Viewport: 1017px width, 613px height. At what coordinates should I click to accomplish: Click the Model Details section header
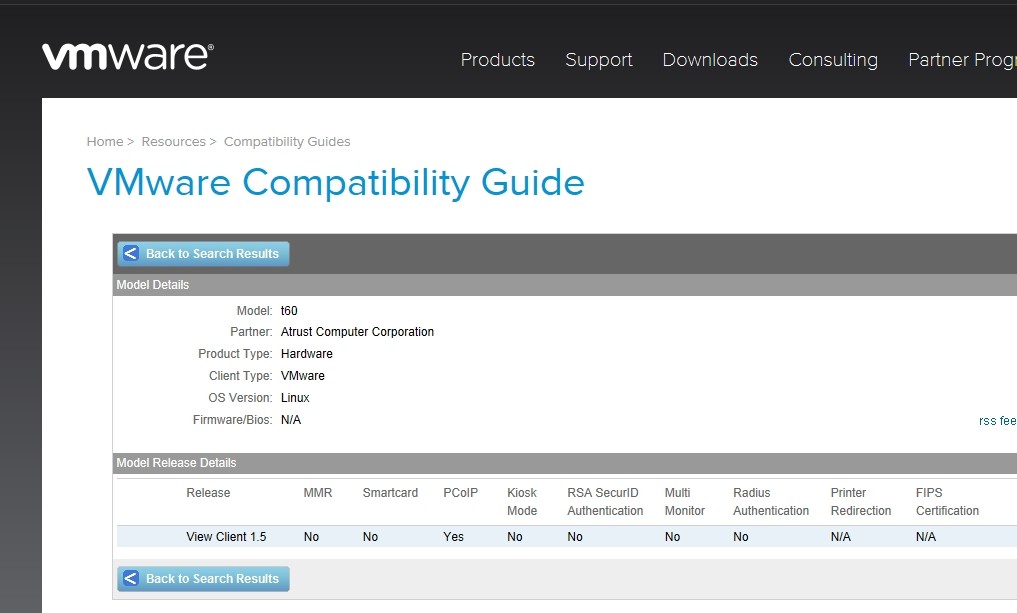pyautogui.click(x=564, y=285)
